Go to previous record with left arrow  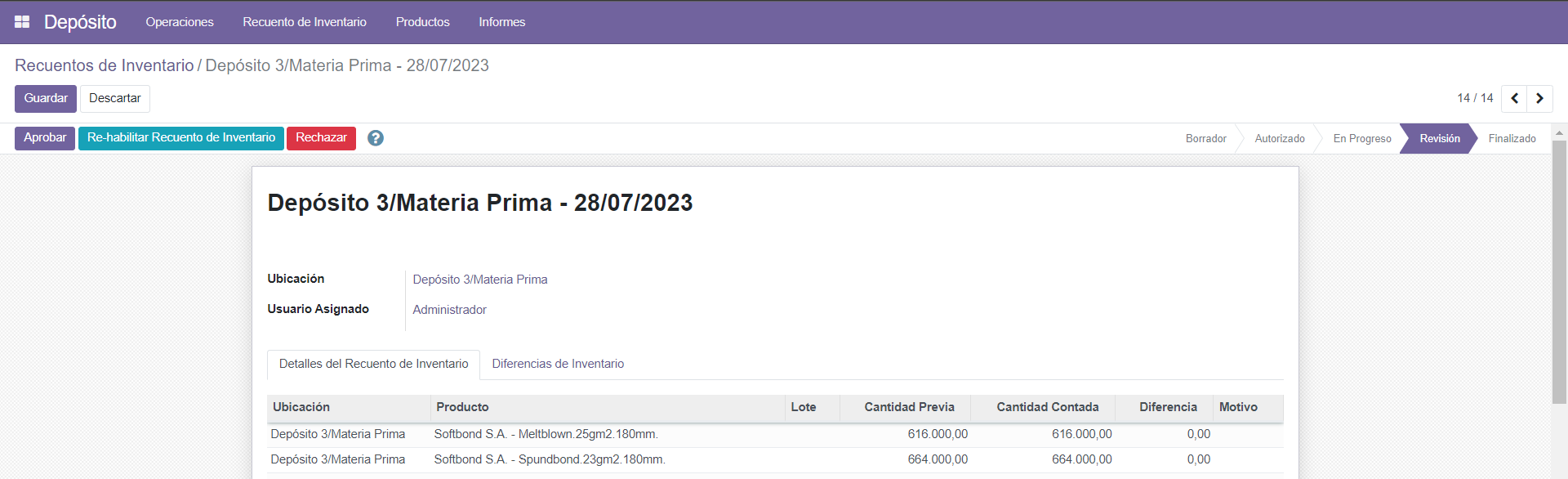(x=1514, y=98)
